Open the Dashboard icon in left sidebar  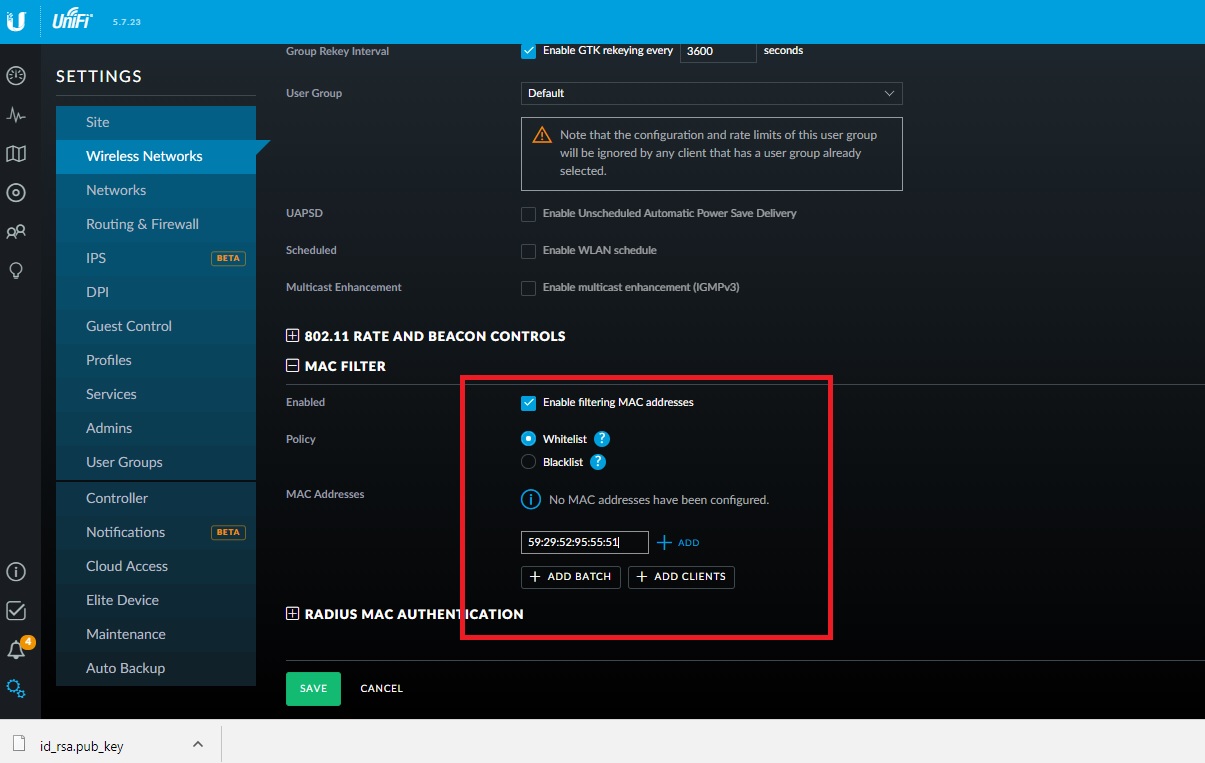pos(16,76)
